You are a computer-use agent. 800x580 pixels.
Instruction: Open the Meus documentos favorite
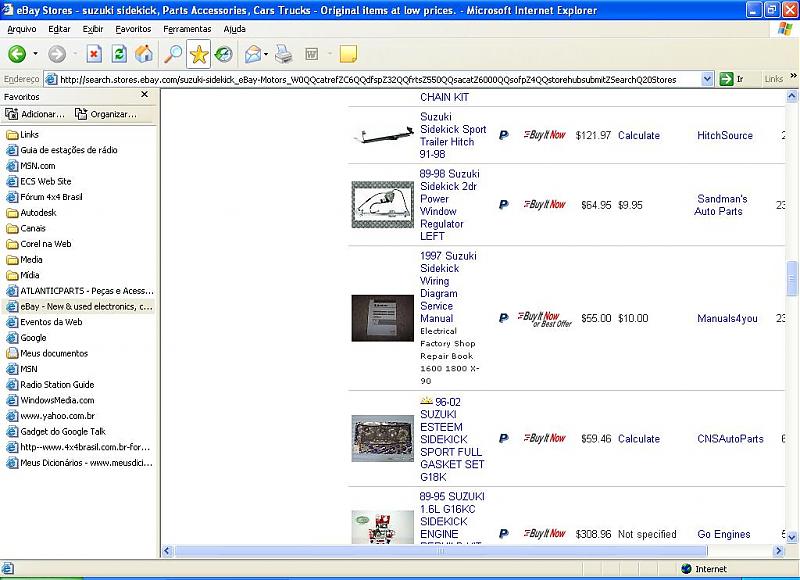pyautogui.click(x=47, y=353)
